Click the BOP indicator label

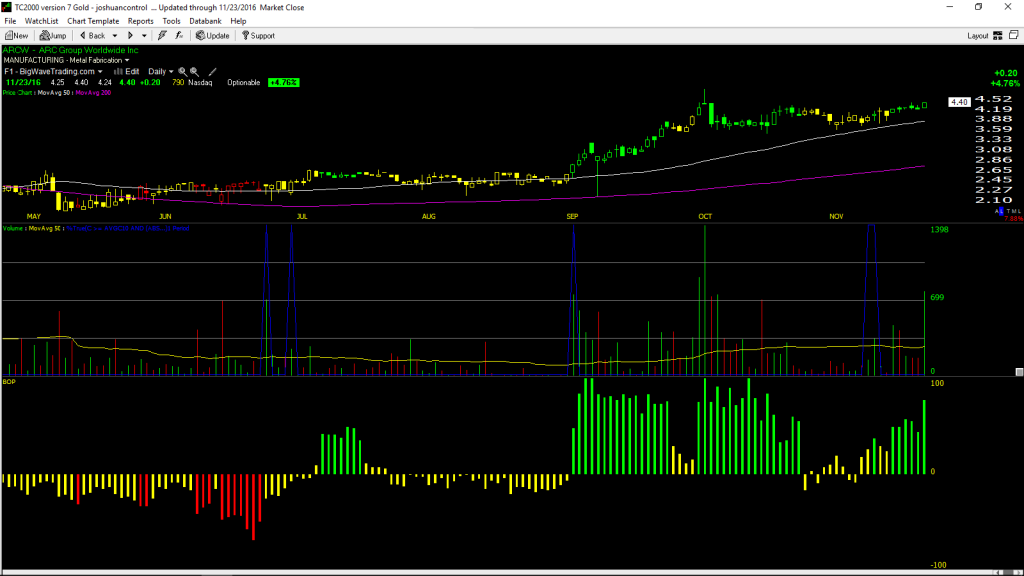coord(9,381)
